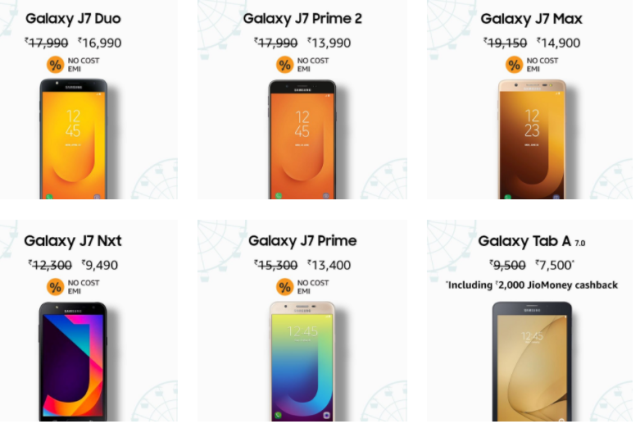Click the ₹13,400 price for J7 Prime
This screenshot has height=433, width=640.
pyautogui.click(x=329, y=265)
